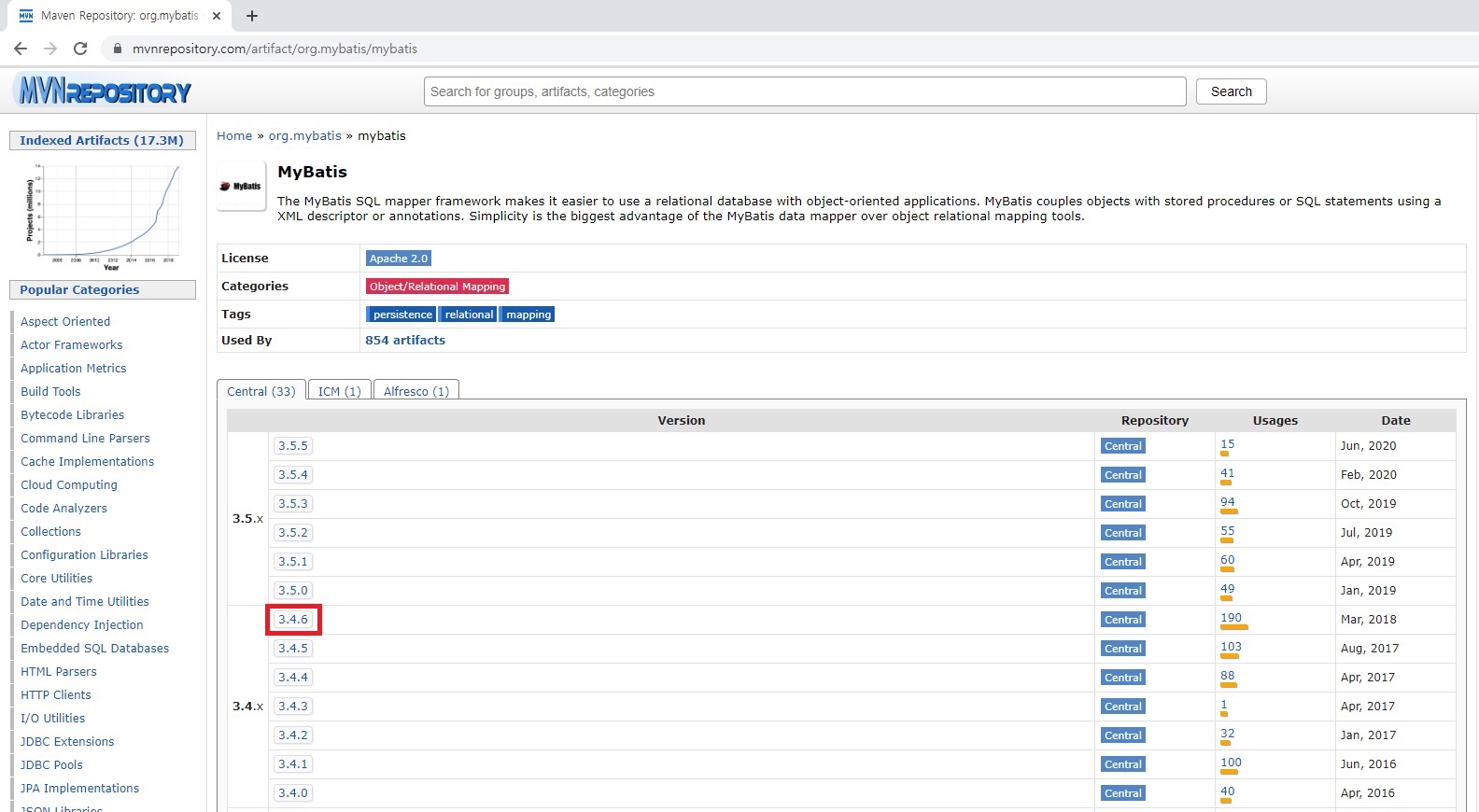Image resolution: width=1479 pixels, height=812 pixels.
Task: Switch to the ICM (1) tab
Action: point(339,391)
